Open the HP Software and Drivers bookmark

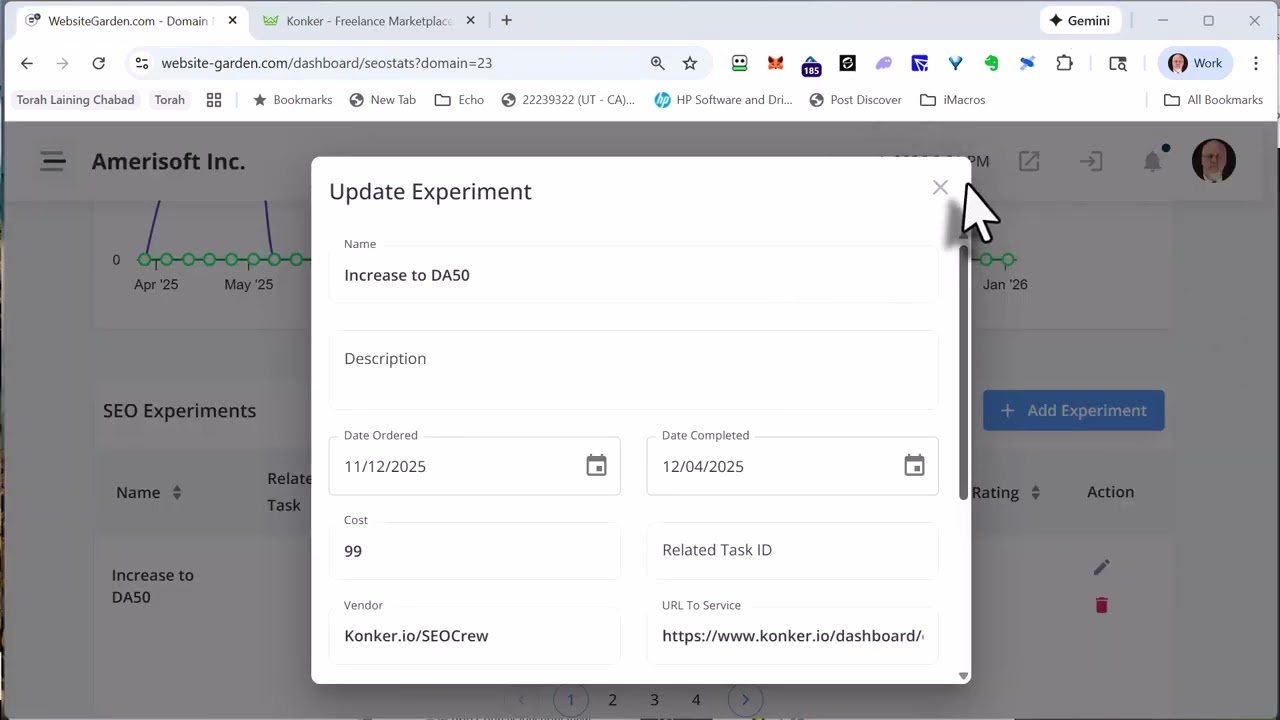[x=723, y=100]
